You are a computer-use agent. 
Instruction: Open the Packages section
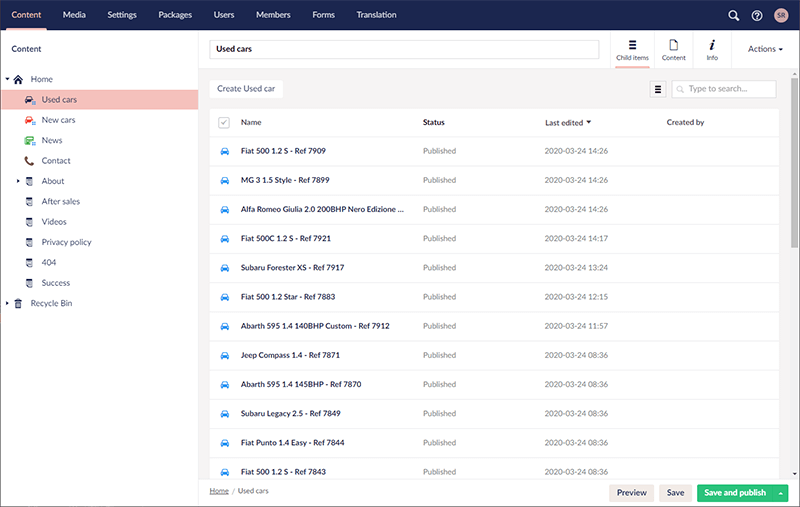(175, 15)
